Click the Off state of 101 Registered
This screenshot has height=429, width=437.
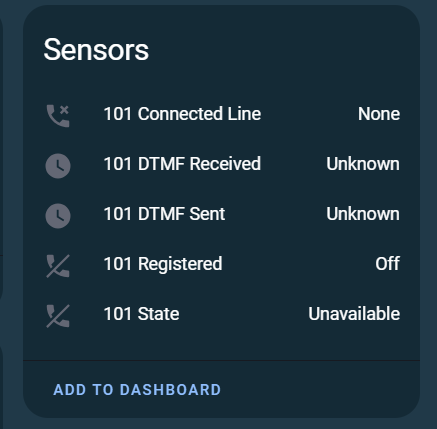click(x=388, y=264)
